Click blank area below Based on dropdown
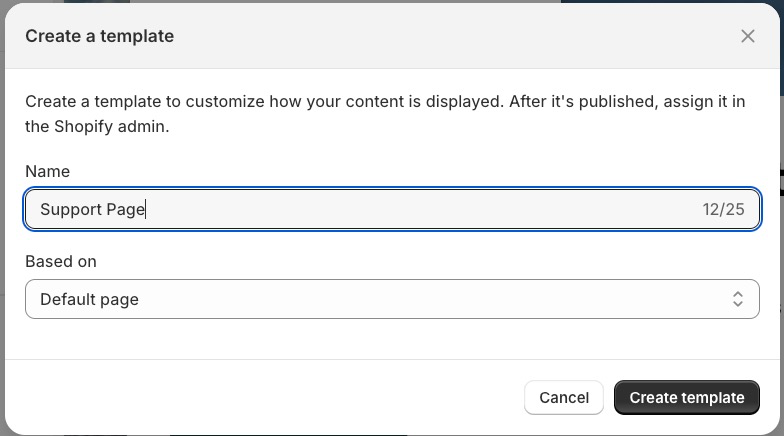Screen dimensions: 784x436 (x=392, y=338)
